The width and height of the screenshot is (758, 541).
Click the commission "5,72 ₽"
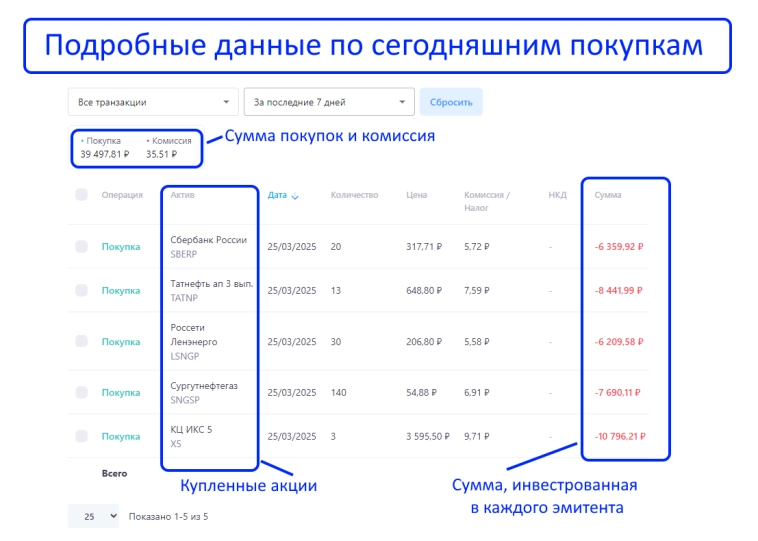[x=477, y=247]
